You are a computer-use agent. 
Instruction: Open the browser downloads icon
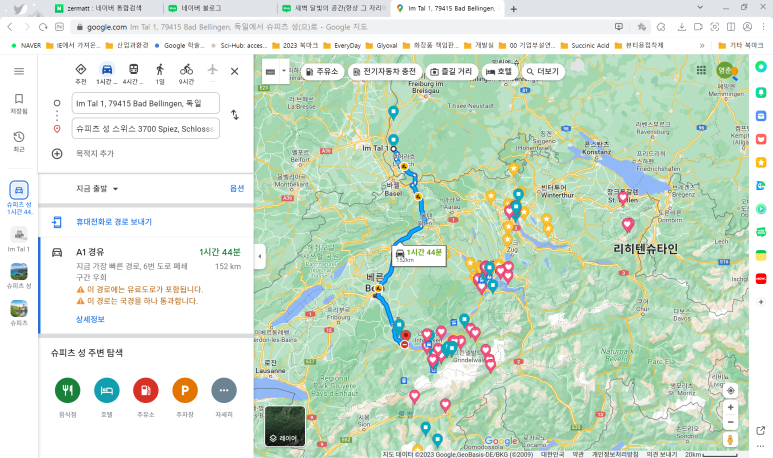click(x=682, y=27)
